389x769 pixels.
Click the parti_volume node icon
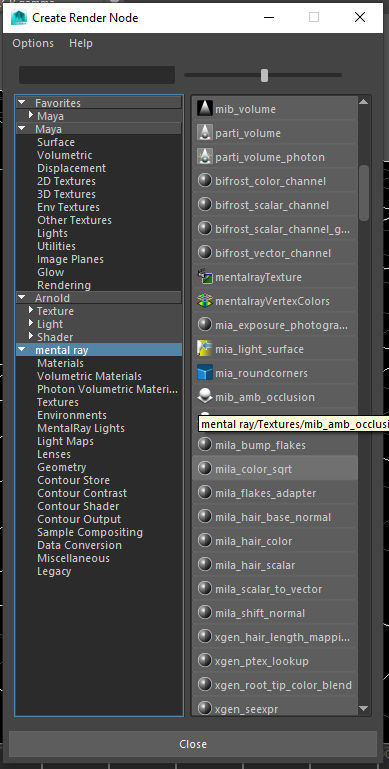point(205,132)
